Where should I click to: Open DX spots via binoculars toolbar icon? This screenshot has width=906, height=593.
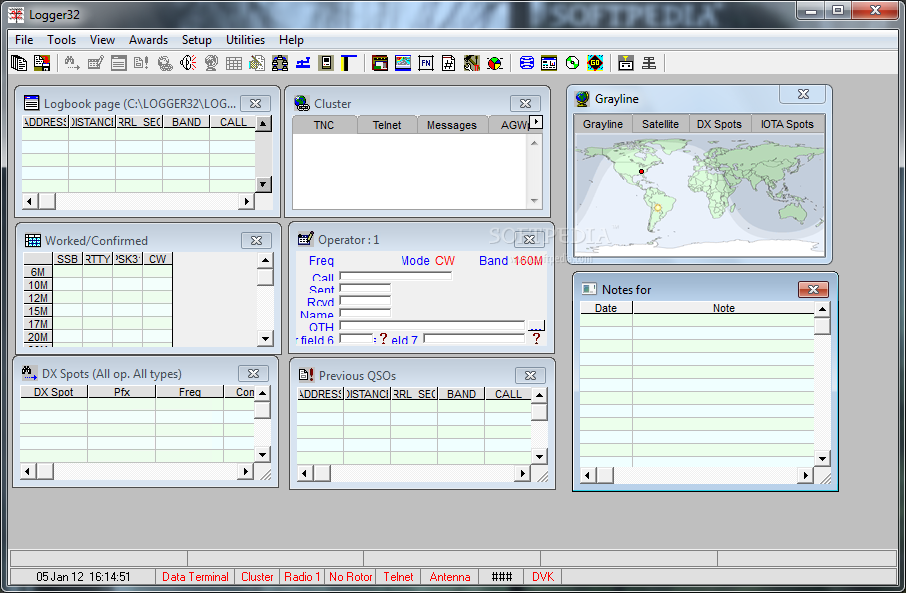[x=72, y=63]
